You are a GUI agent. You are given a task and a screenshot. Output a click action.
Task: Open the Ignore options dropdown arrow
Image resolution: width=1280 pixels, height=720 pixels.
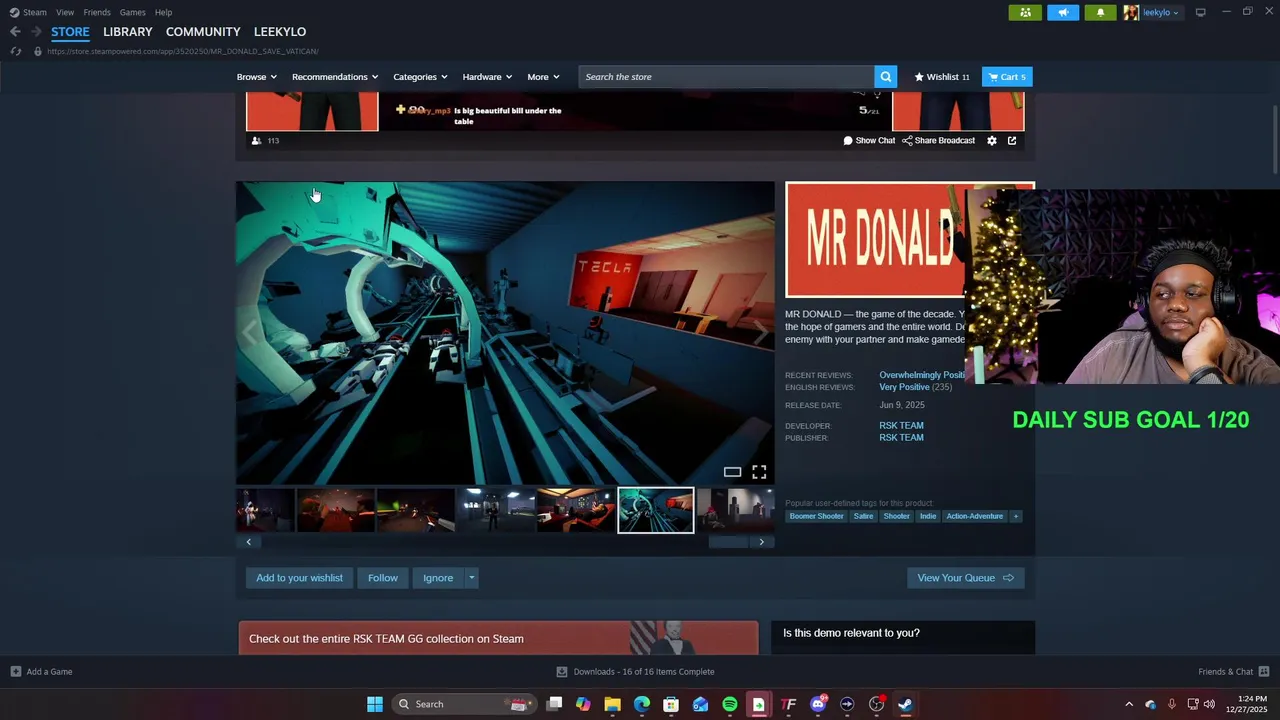click(471, 578)
